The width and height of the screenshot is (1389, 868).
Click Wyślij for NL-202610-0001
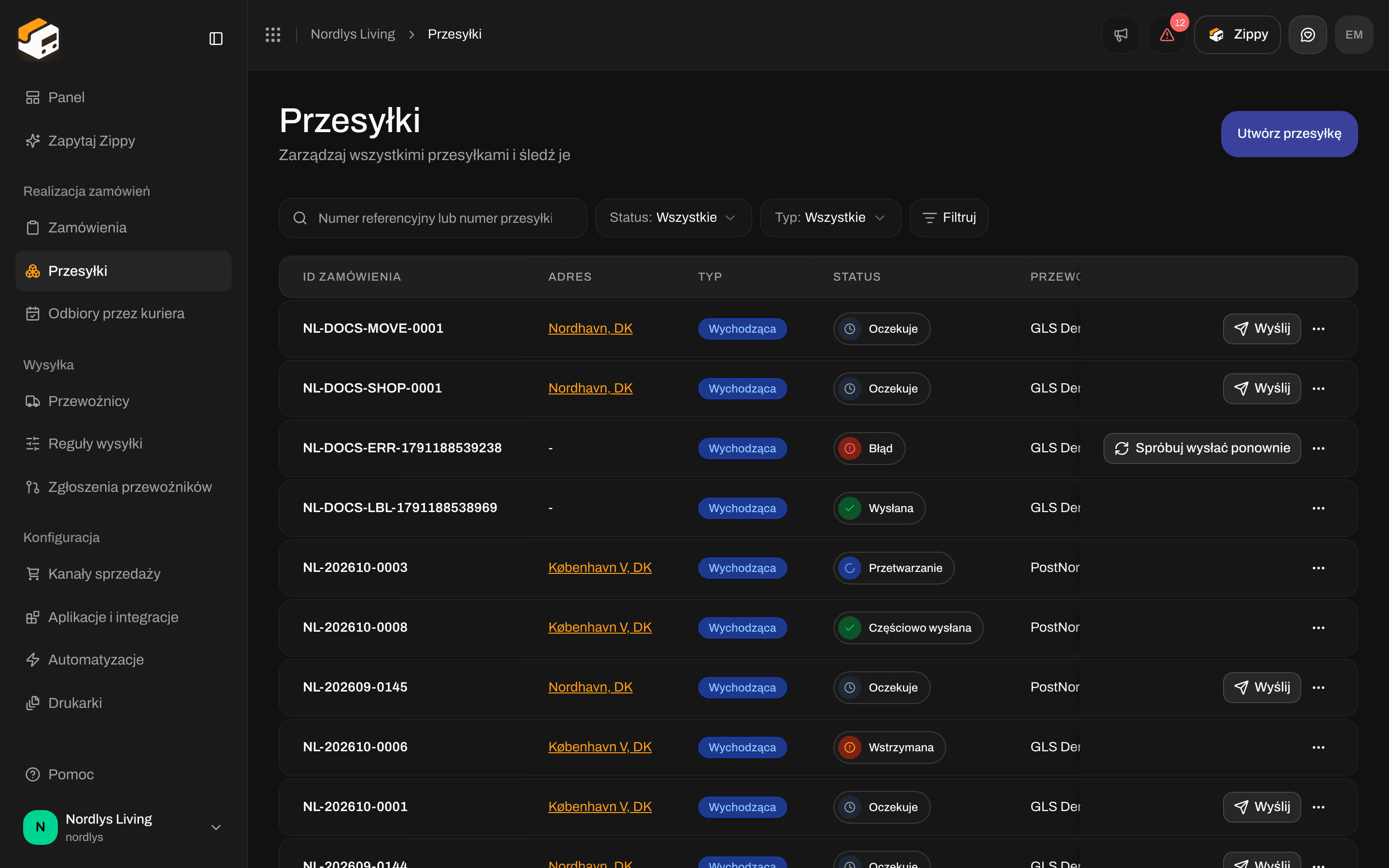1262,807
